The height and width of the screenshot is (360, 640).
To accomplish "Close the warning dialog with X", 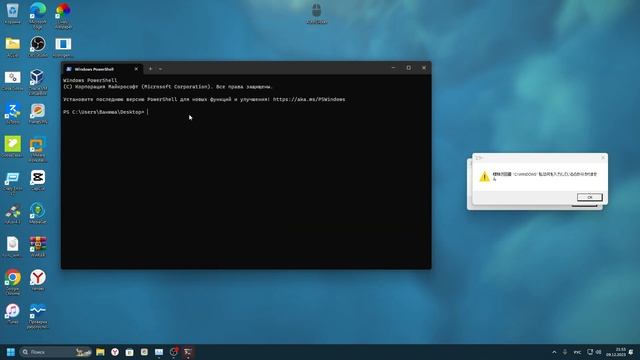I will (603, 158).
